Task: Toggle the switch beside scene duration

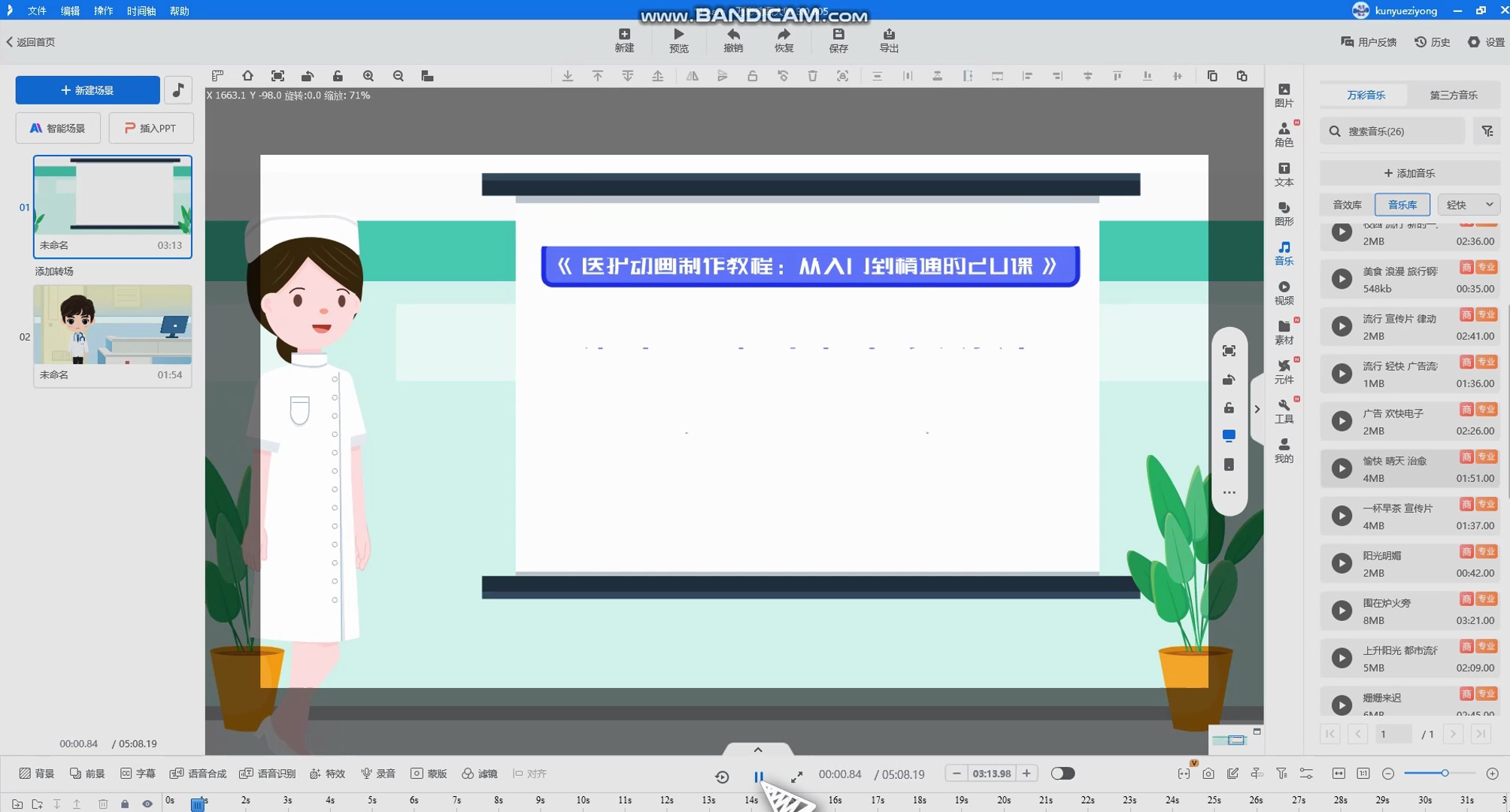Action: pyautogui.click(x=1063, y=774)
